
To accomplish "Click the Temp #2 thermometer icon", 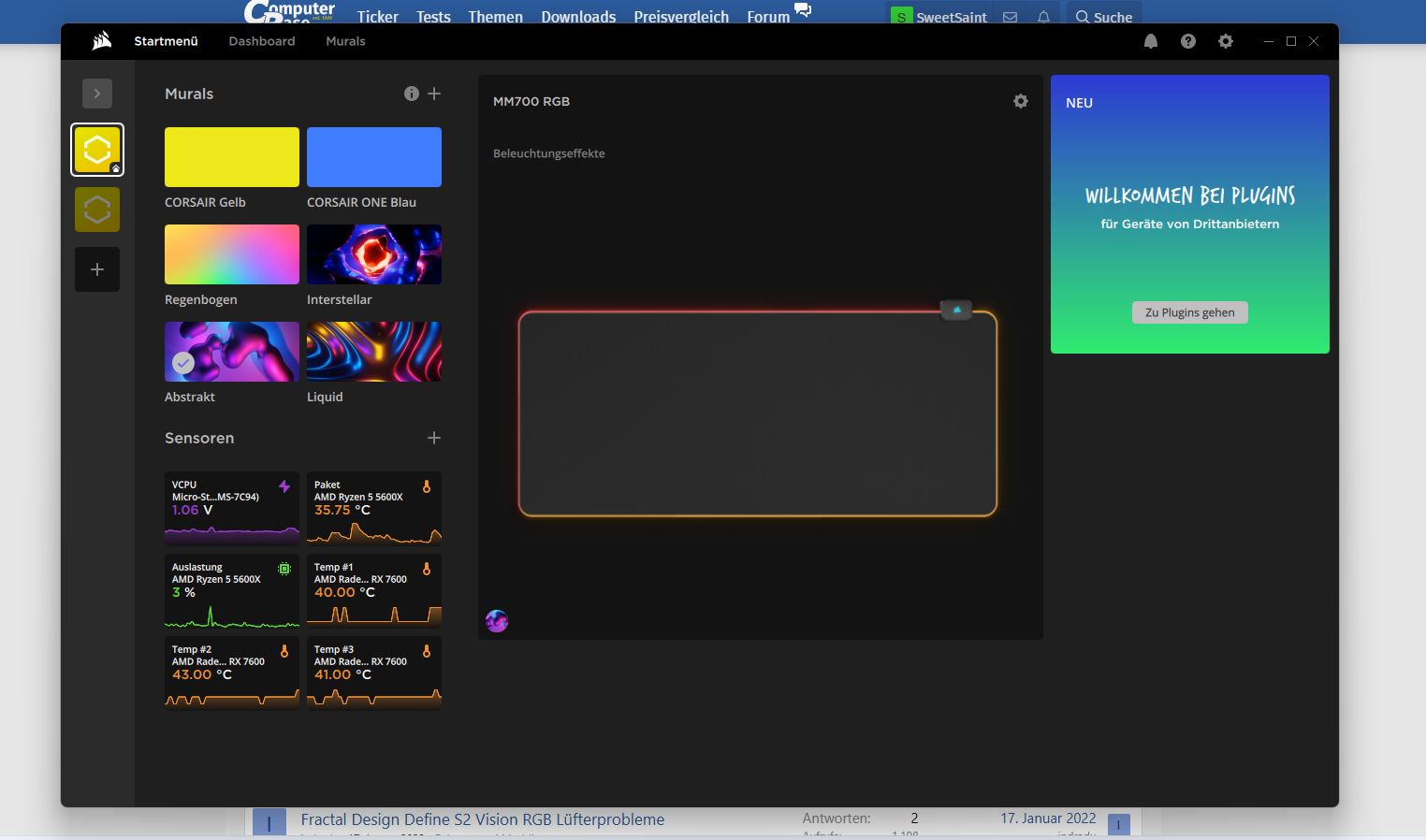I will click(x=284, y=651).
